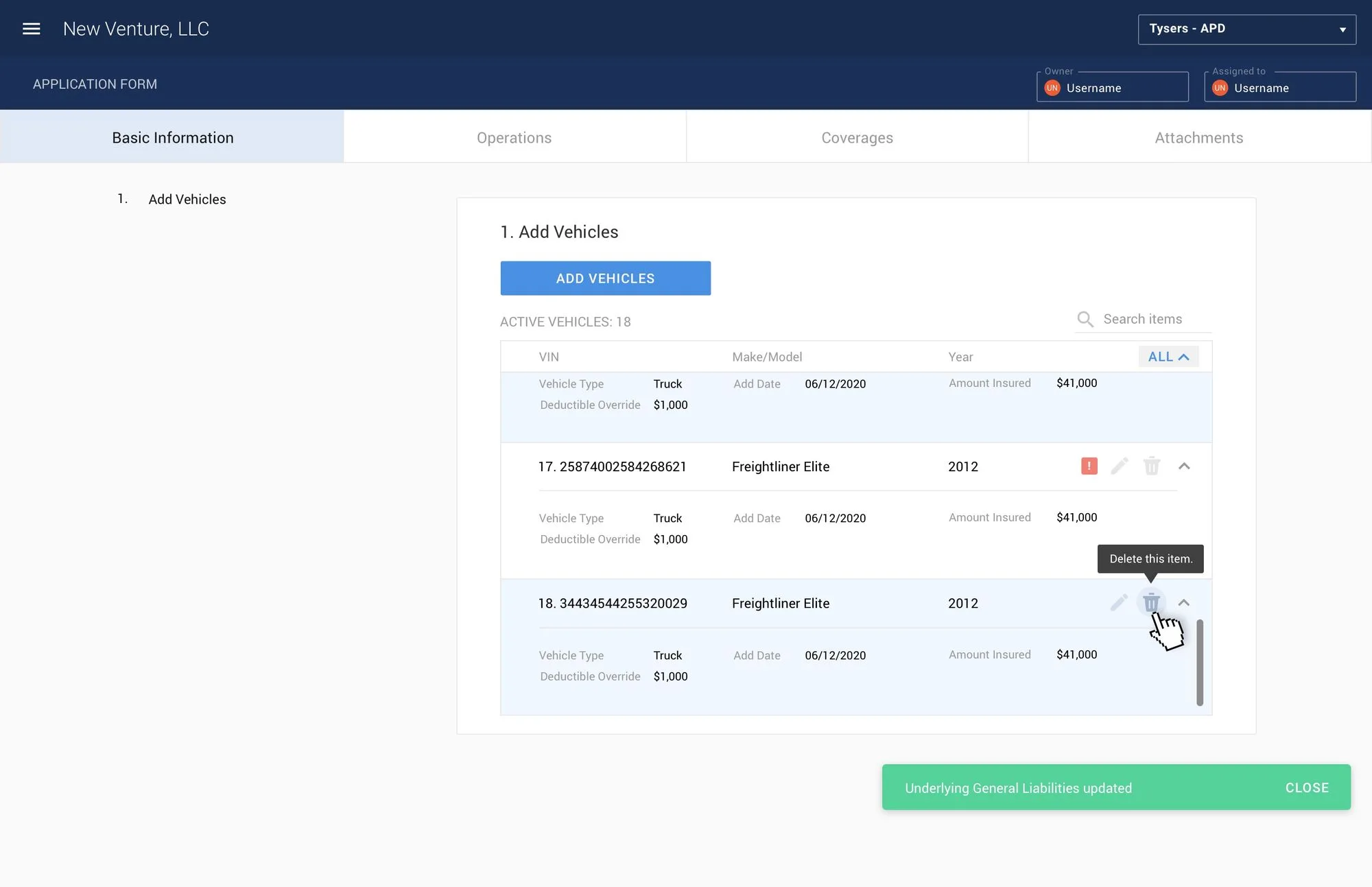The image size is (1372, 887).
Task: Click the Make/Model column header
Action: pos(767,357)
